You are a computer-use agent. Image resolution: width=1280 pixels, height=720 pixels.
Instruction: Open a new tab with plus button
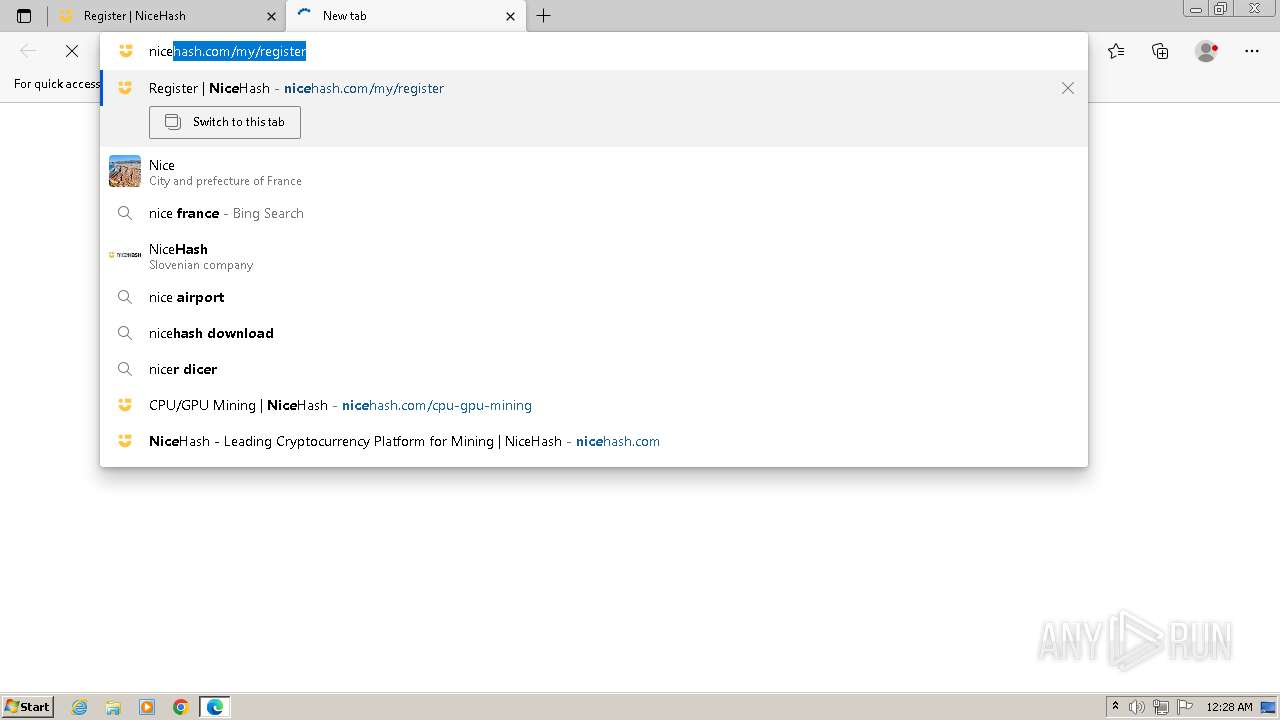(544, 16)
